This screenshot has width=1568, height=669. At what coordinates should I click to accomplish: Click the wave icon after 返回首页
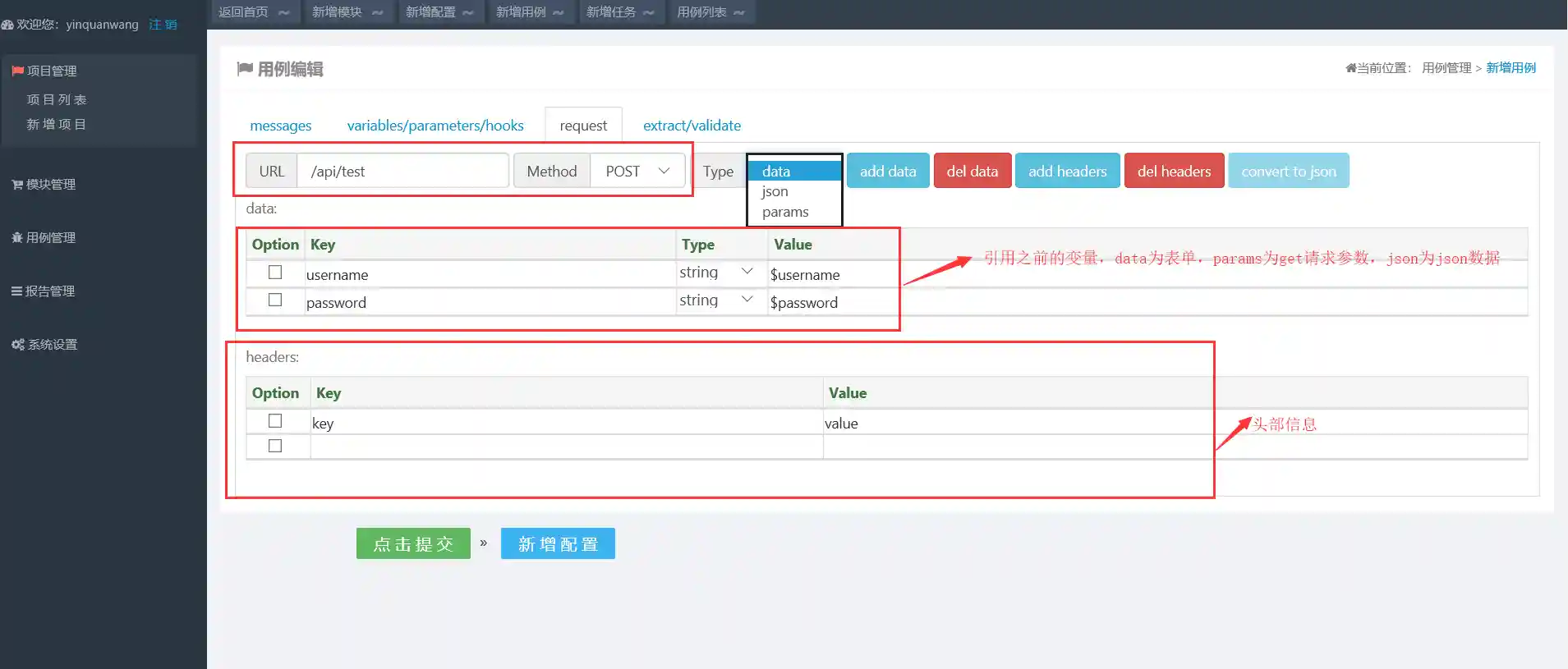click(284, 12)
